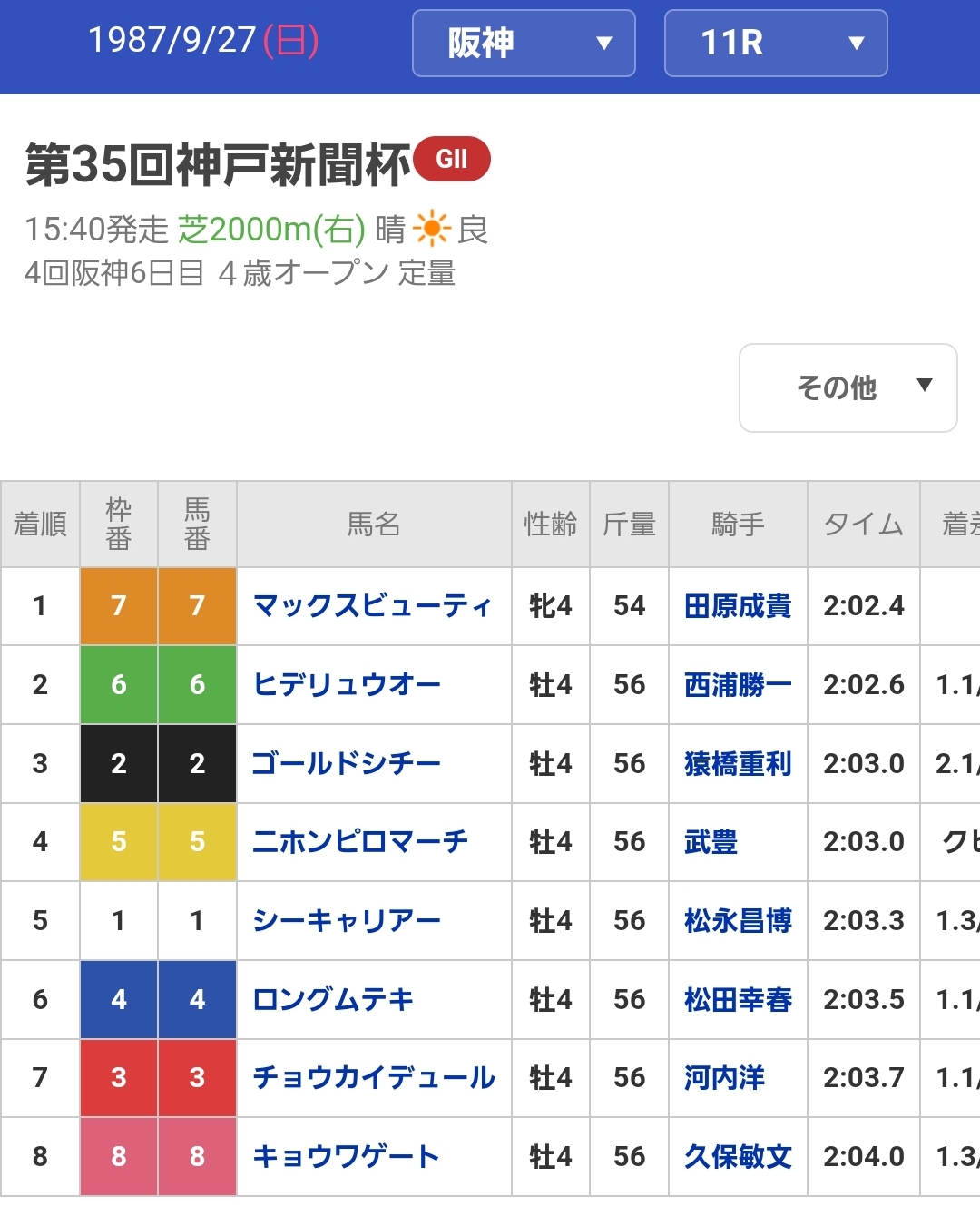
Task: Open horse キョウワゲート page
Action: [x=346, y=1157]
